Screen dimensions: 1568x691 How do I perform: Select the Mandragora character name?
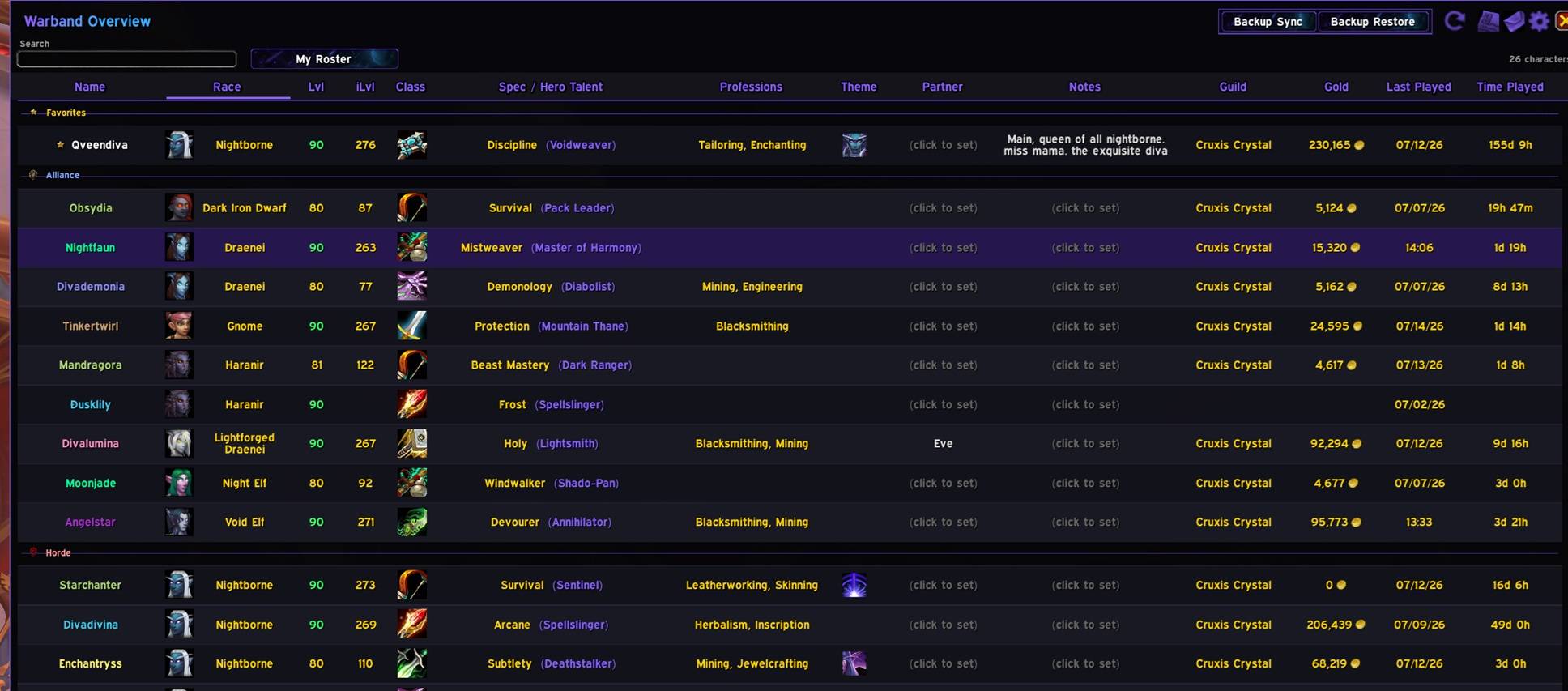coord(90,365)
